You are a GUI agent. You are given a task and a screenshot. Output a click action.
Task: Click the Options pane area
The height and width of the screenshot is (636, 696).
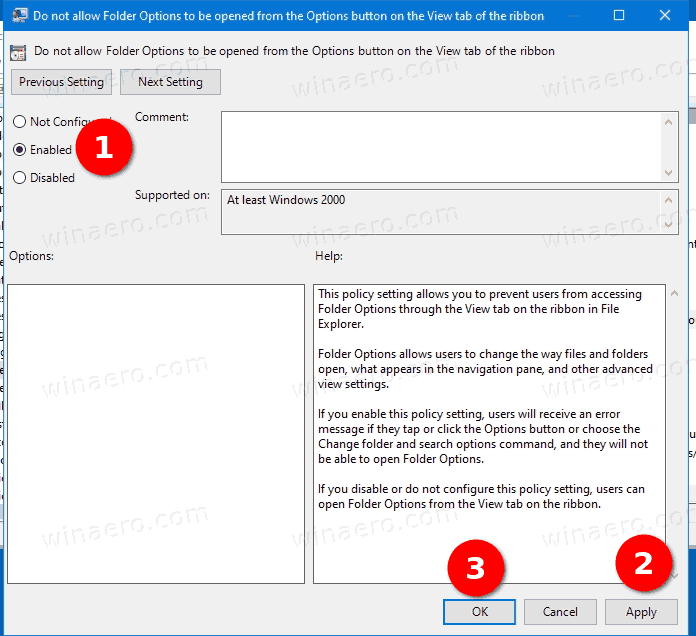pos(156,434)
